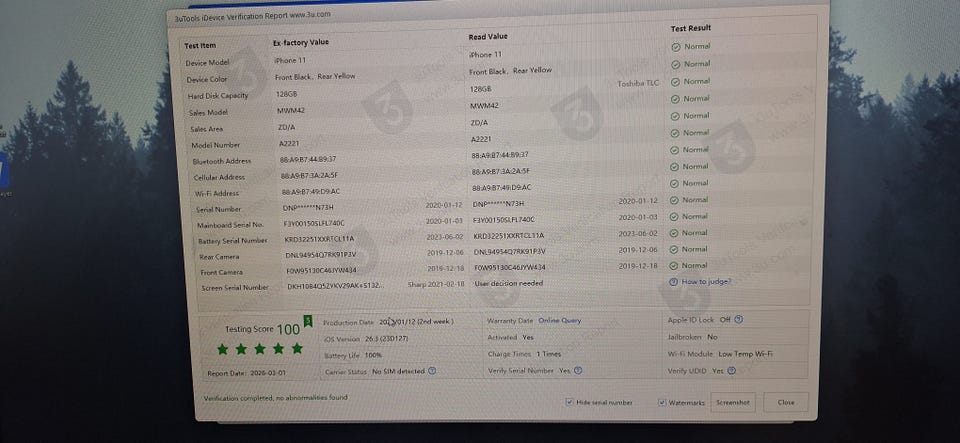Select the ex-factory sales model MWM42
The width and height of the screenshot is (960, 443).
pyautogui.click(x=291, y=111)
